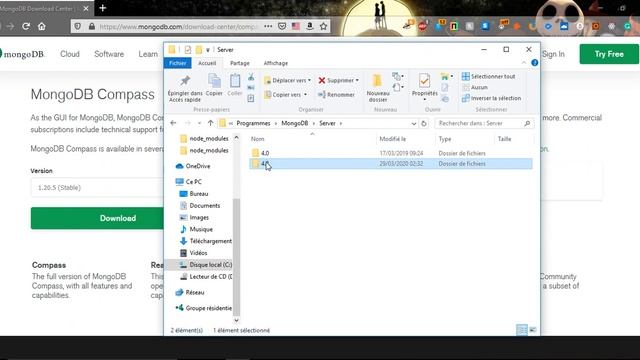Switch to large icons view in status bar
The height and width of the screenshot is (360, 640).
pos(533,330)
